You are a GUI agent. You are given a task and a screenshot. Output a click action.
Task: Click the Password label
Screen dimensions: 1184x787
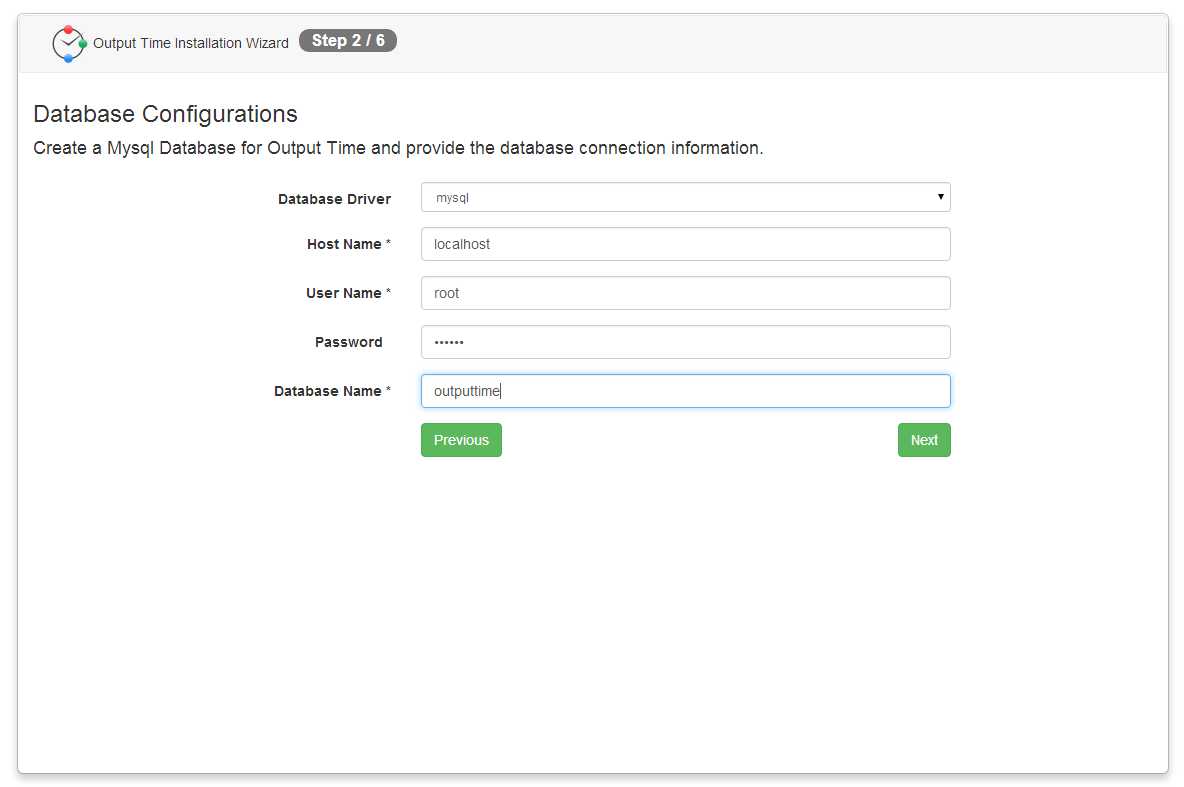pyautogui.click(x=349, y=342)
